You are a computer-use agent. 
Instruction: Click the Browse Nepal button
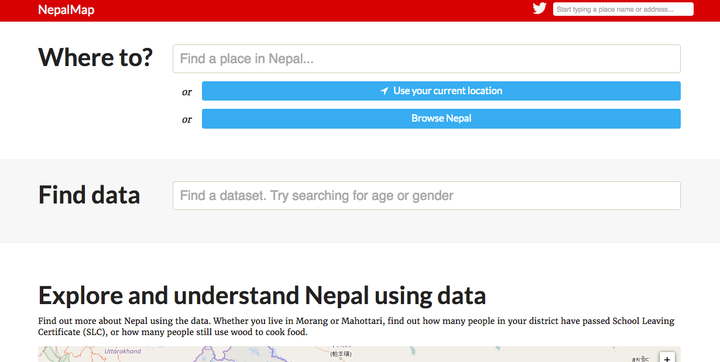[441, 119]
